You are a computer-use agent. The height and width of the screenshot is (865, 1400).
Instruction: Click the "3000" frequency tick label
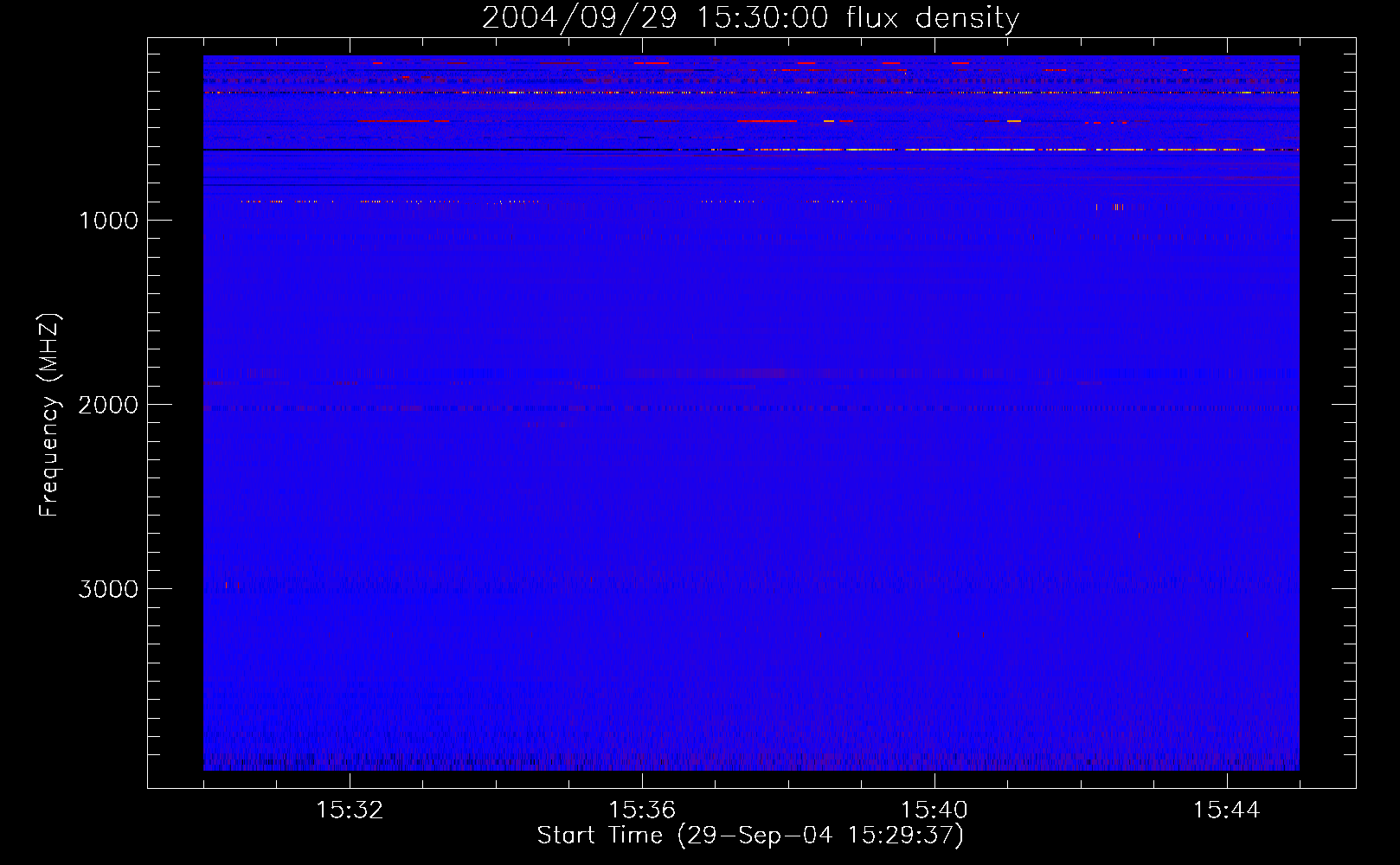(108, 589)
